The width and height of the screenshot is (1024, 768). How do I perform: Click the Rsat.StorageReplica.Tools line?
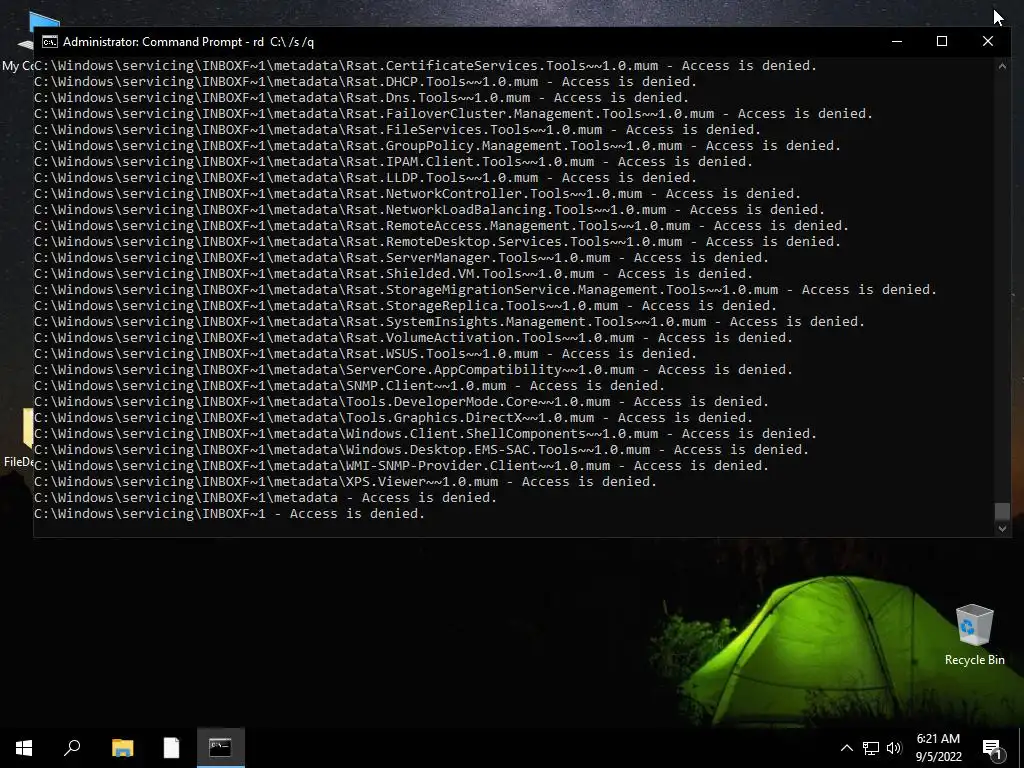point(406,306)
